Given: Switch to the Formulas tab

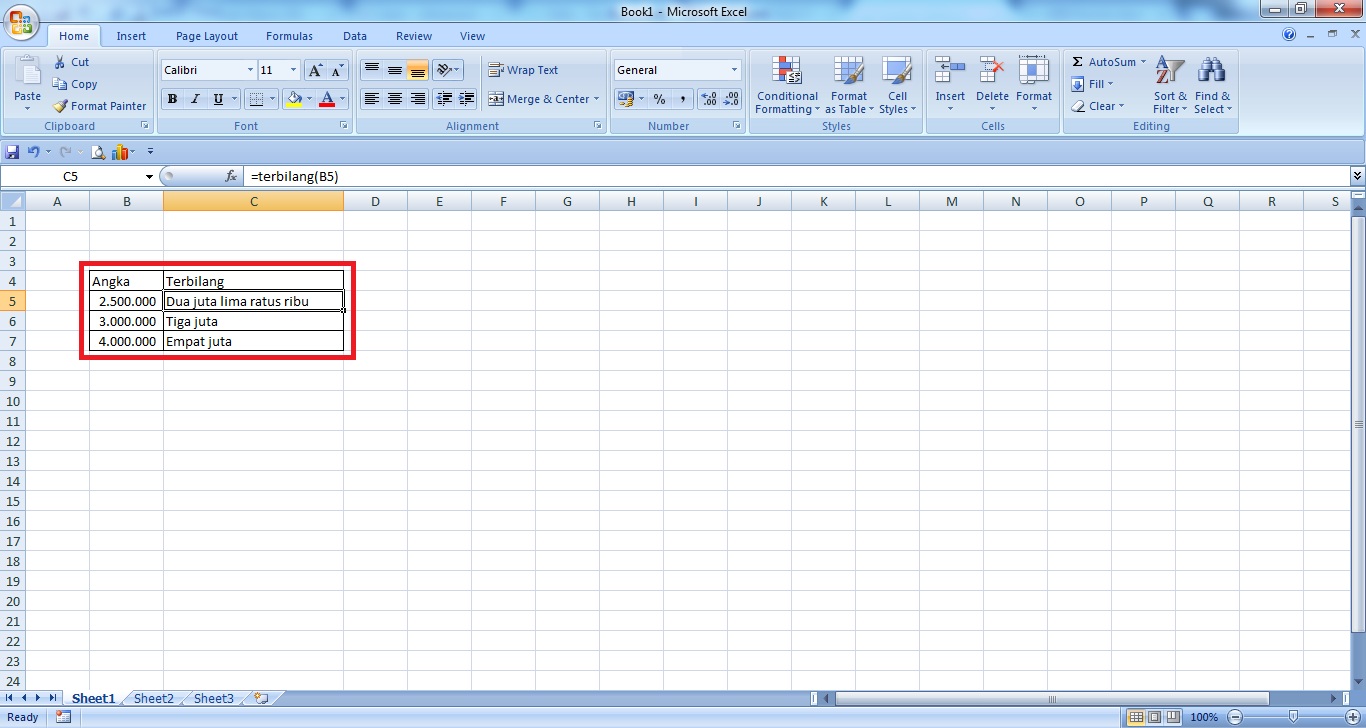Looking at the screenshot, I should tap(289, 36).
